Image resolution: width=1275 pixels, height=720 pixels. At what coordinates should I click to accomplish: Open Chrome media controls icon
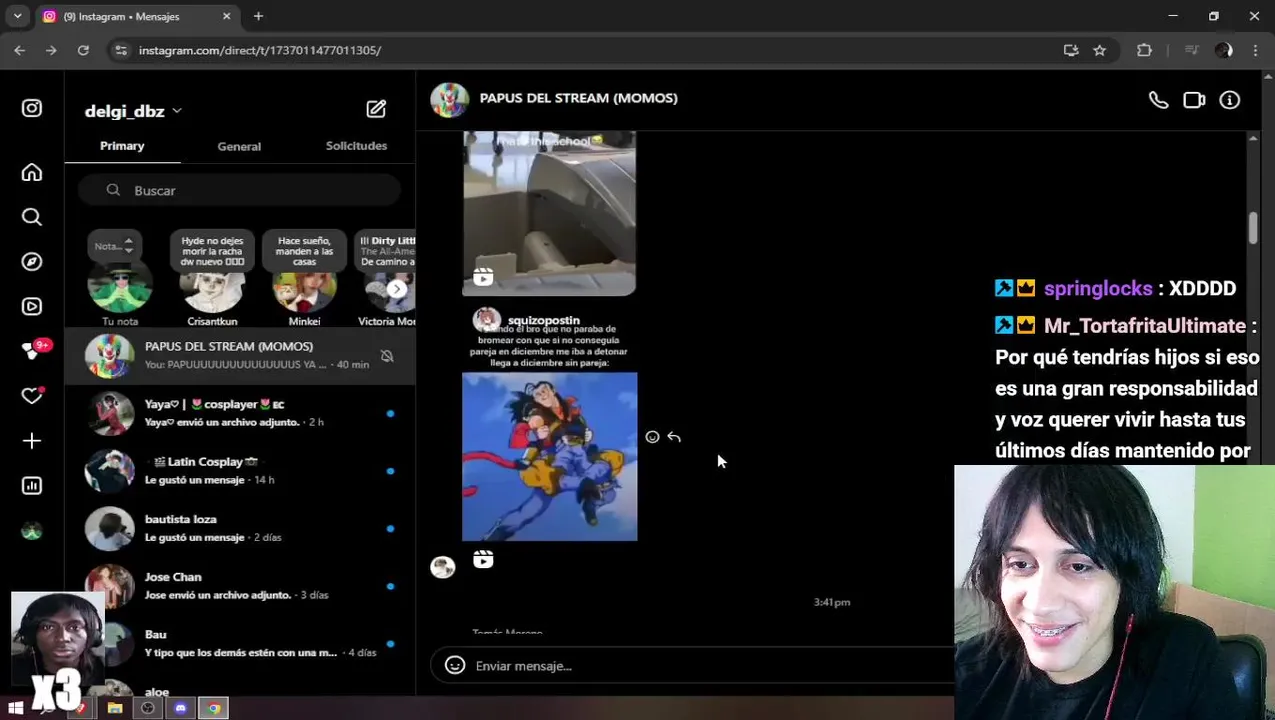[1191, 50]
